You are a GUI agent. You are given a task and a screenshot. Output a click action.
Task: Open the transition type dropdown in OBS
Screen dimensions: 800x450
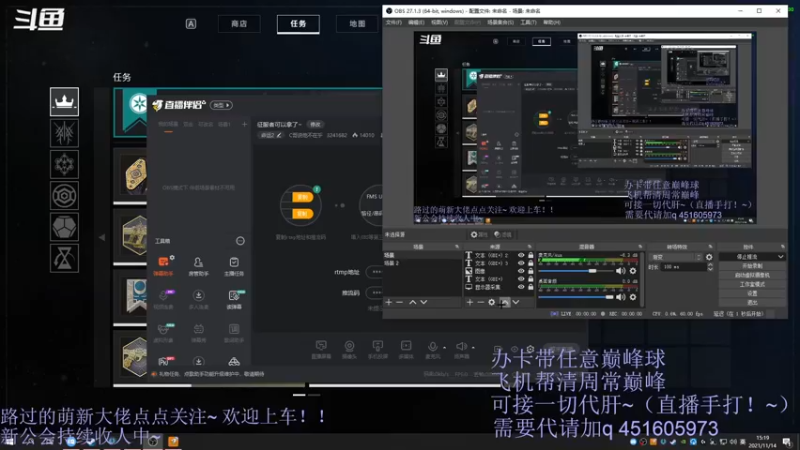(x=676, y=257)
